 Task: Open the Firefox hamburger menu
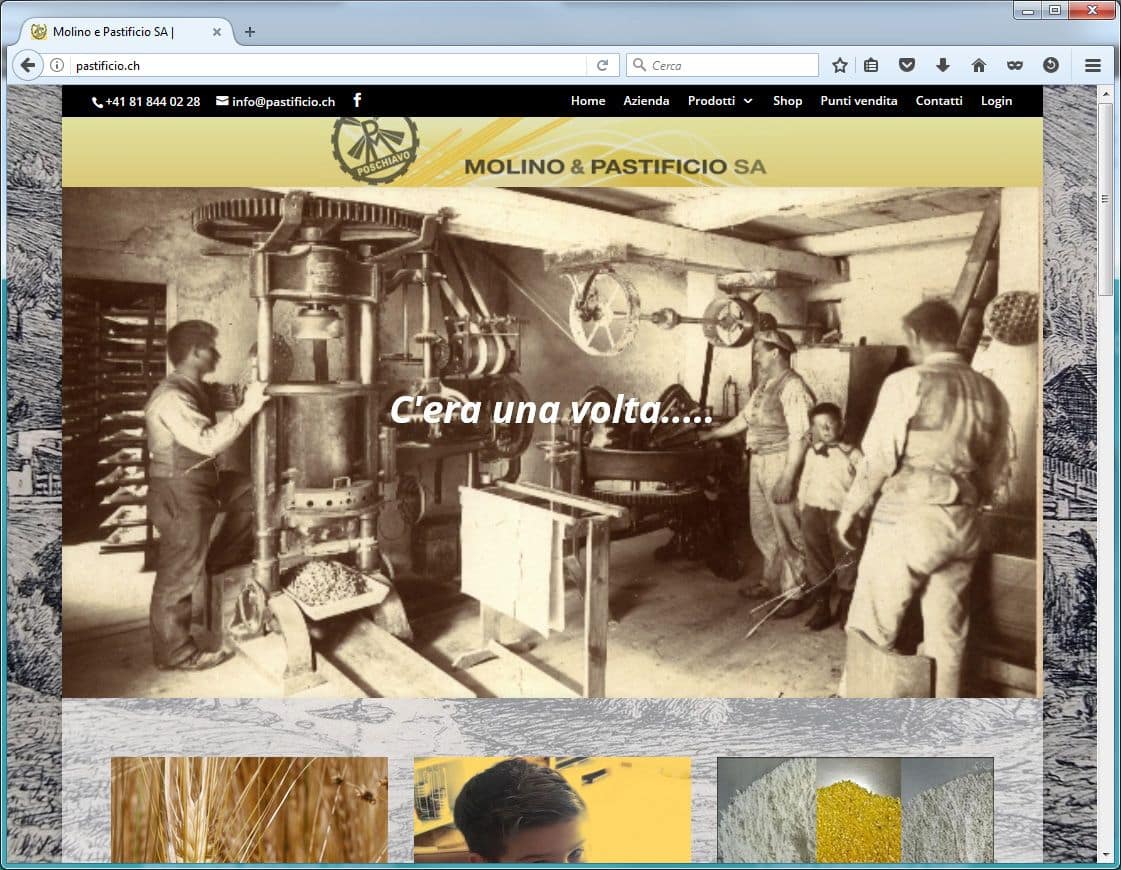tap(1092, 65)
